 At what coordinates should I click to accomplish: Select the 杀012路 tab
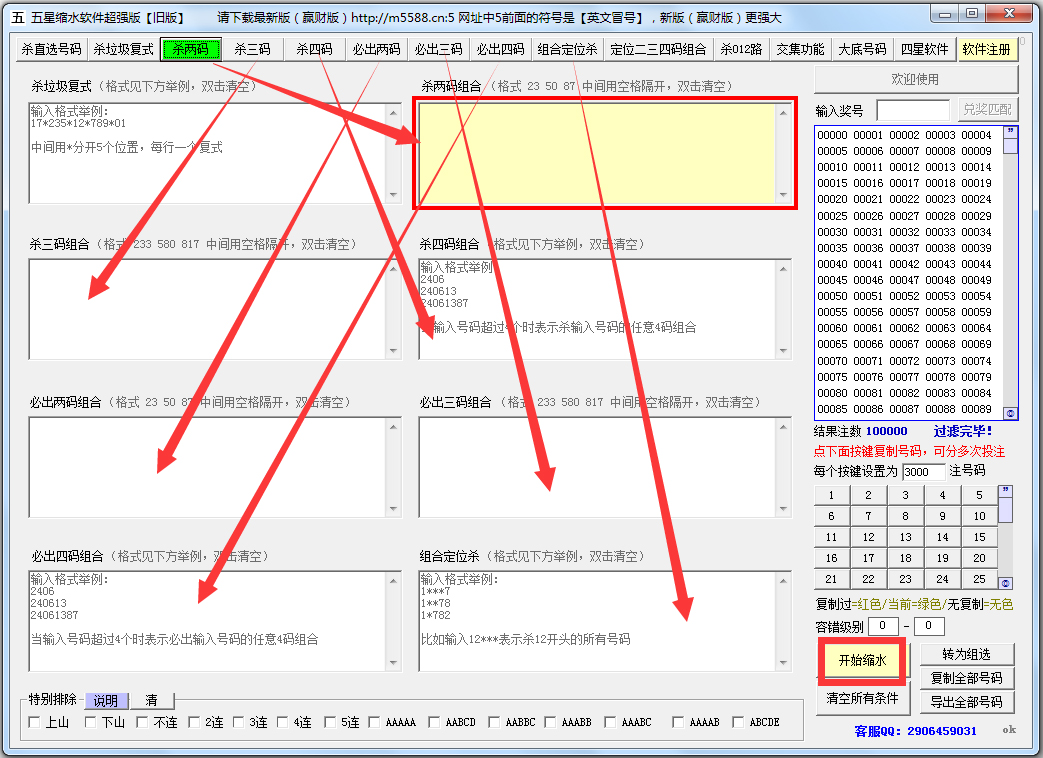click(741, 49)
